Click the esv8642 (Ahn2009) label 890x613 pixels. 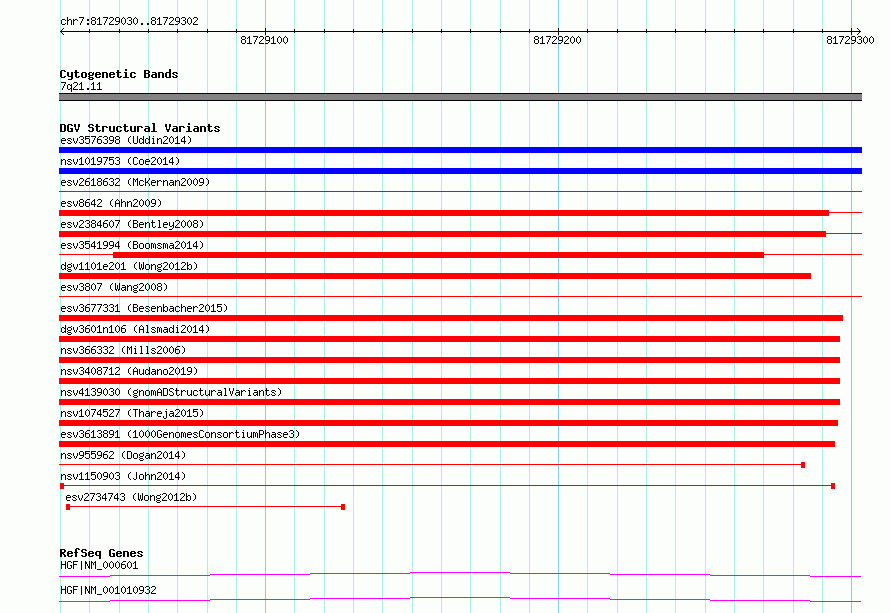111,203
